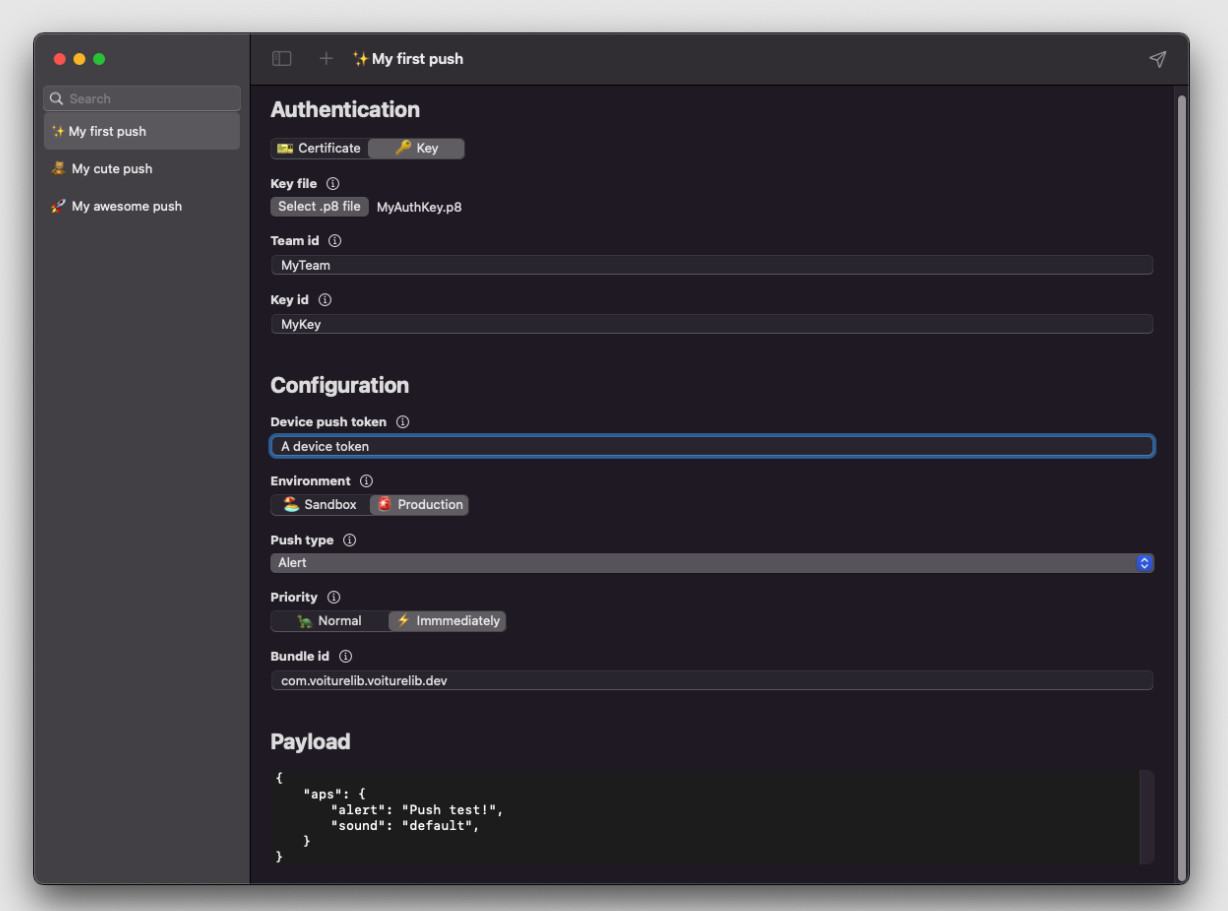Open My cute push in sidebar

(142, 169)
